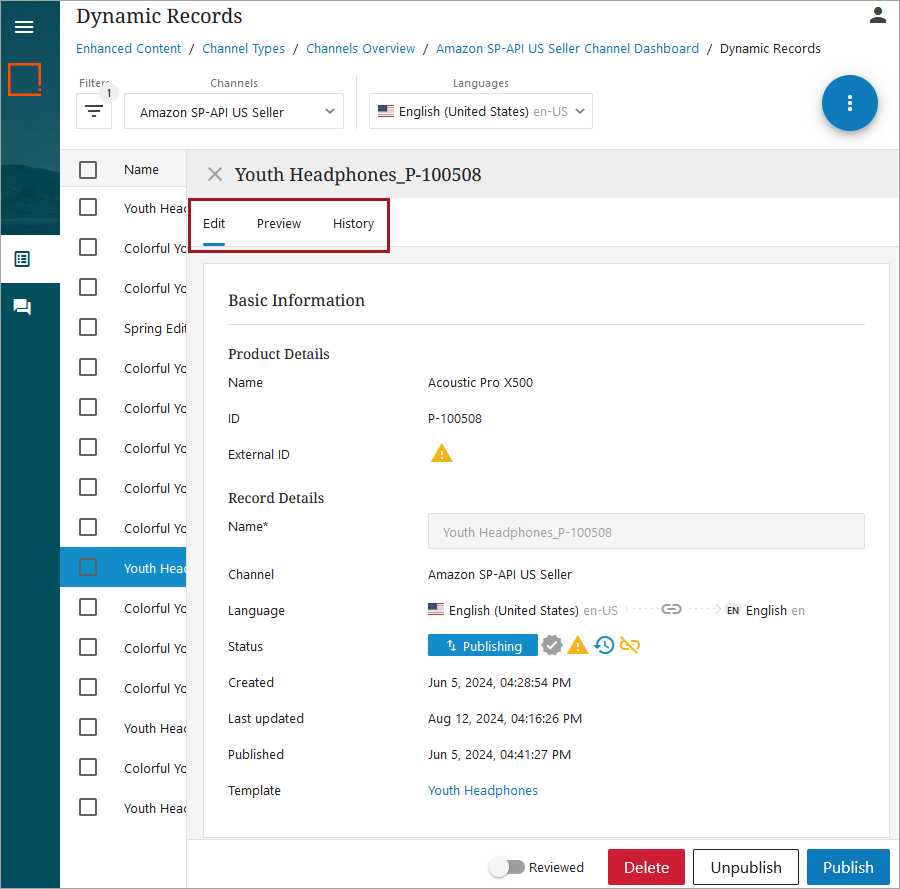The height and width of the screenshot is (889, 900).
Task: Close the Youth Headphones_P-100508 detail panel
Action: 214,175
